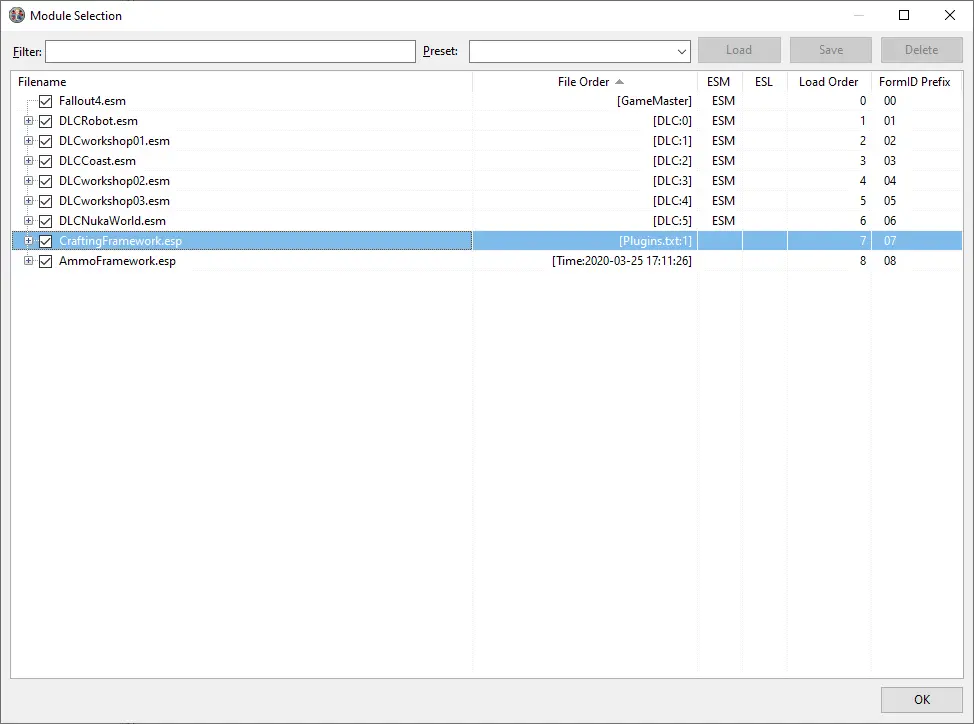
Task: Click the ESM flag in DLCNukaWorld.esm row
Action: click(x=723, y=220)
